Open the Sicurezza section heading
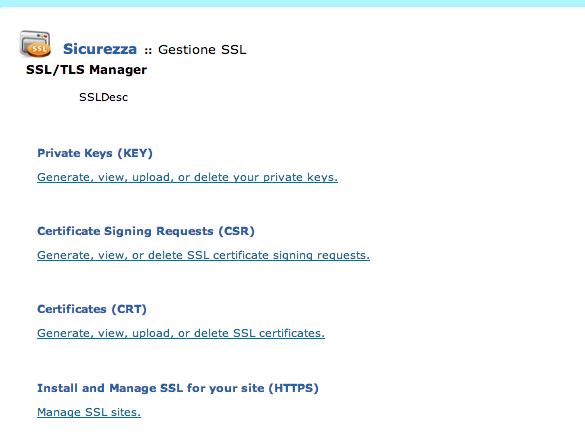 coord(100,49)
